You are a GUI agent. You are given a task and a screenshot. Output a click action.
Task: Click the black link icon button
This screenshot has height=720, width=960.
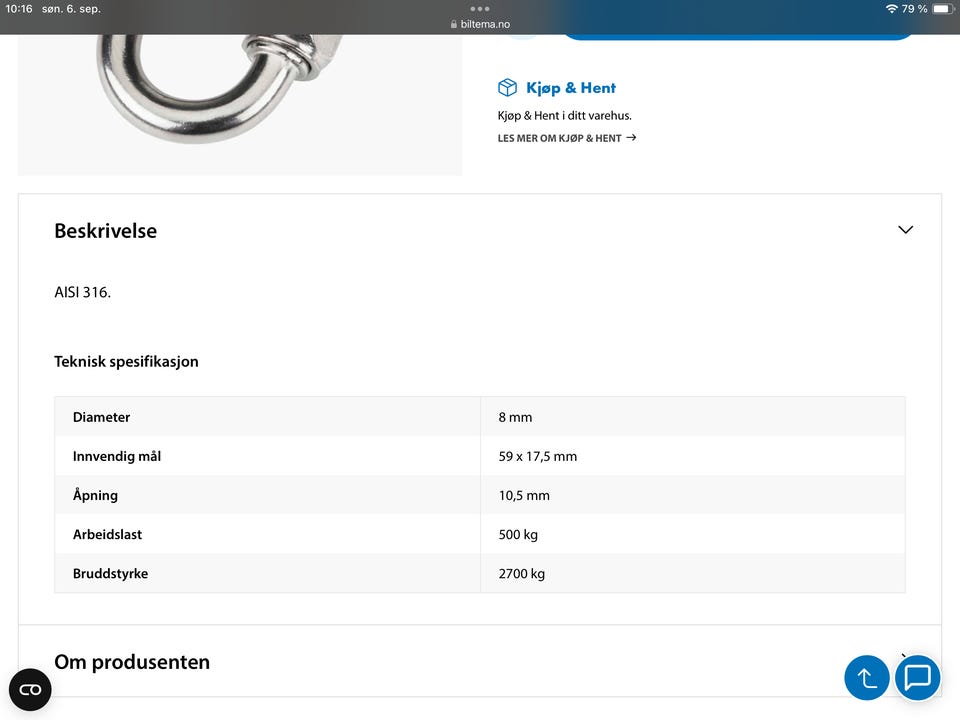pyautogui.click(x=30, y=690)
